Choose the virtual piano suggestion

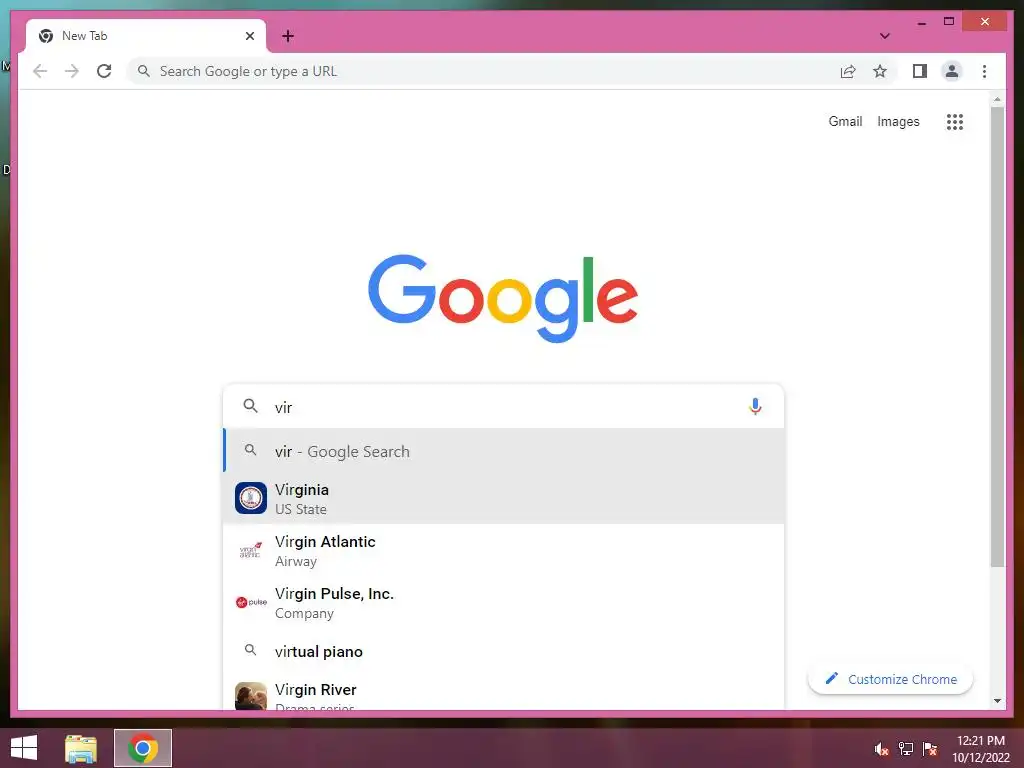pyautogui.click(x=504, y=651)
